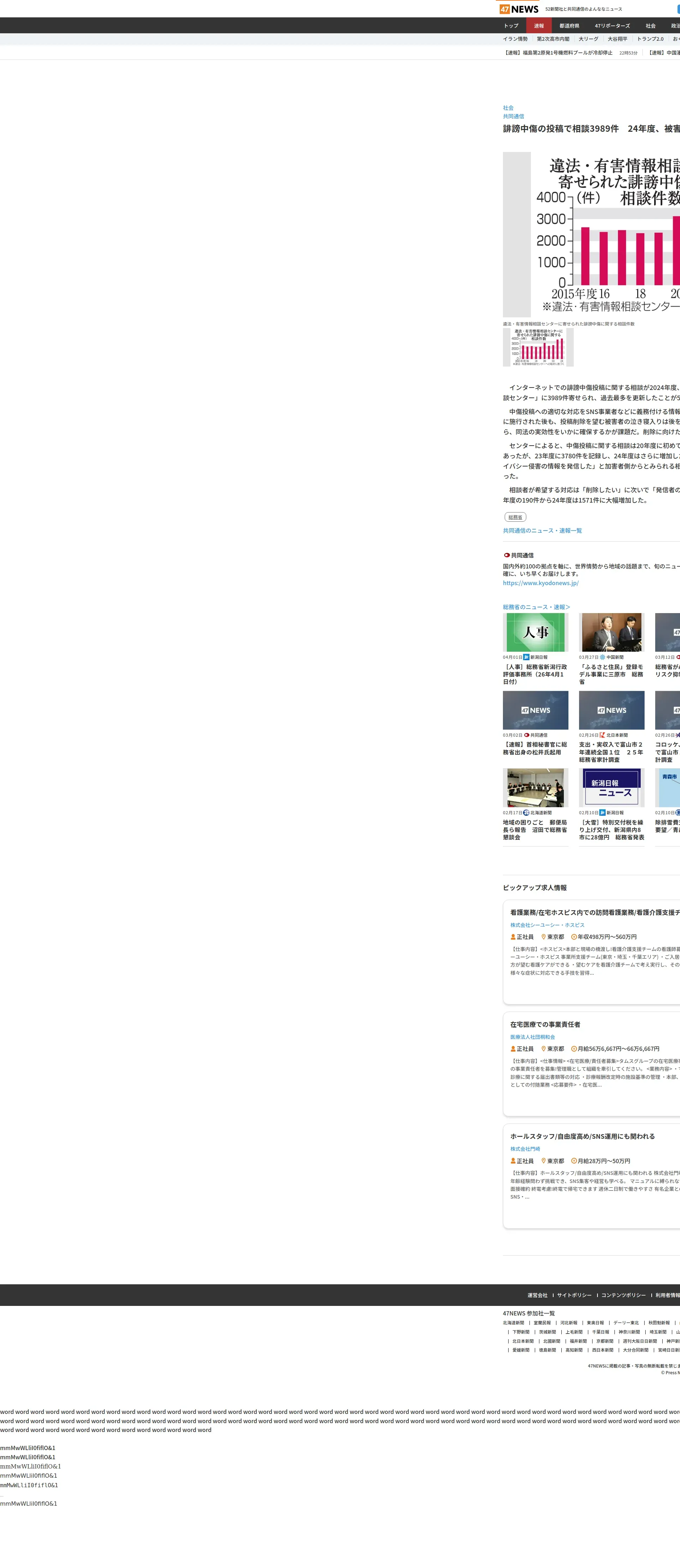The width and height of the screenshot is (680, 1568).
Task: Click the 北日本新聞 source icon on the 02月26日 article
Action: [603, 735]
